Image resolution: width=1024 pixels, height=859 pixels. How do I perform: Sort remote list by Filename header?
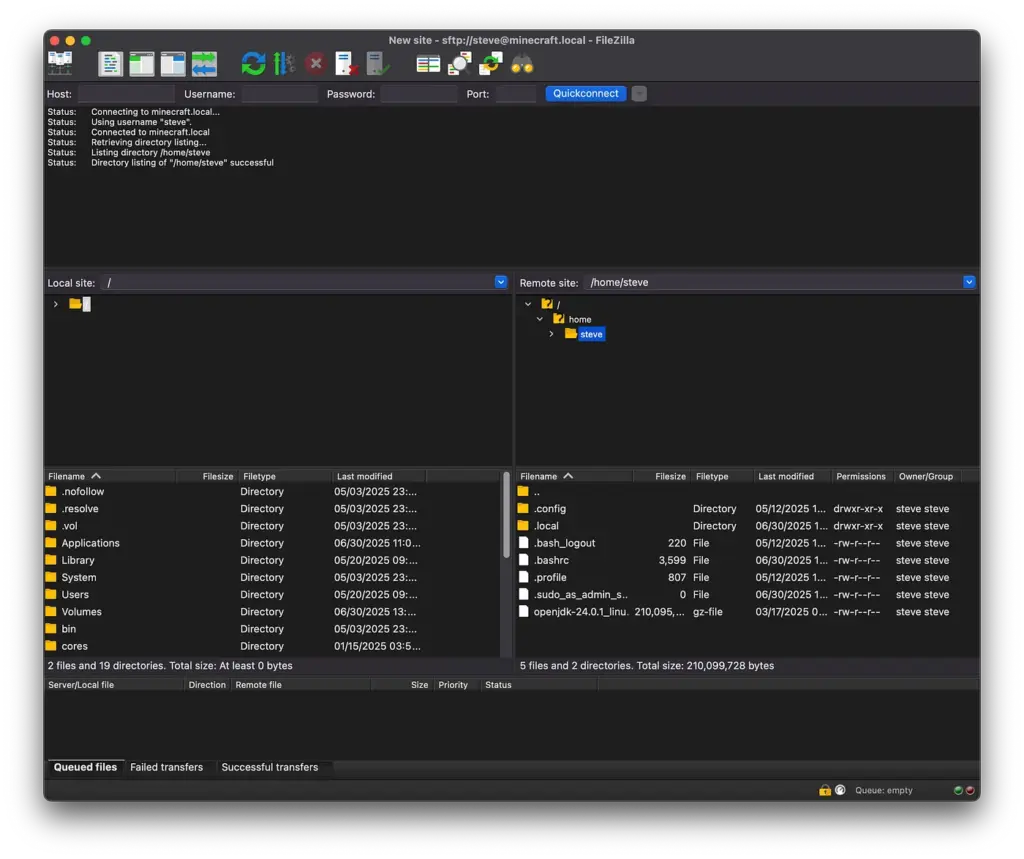pos(575,476)
